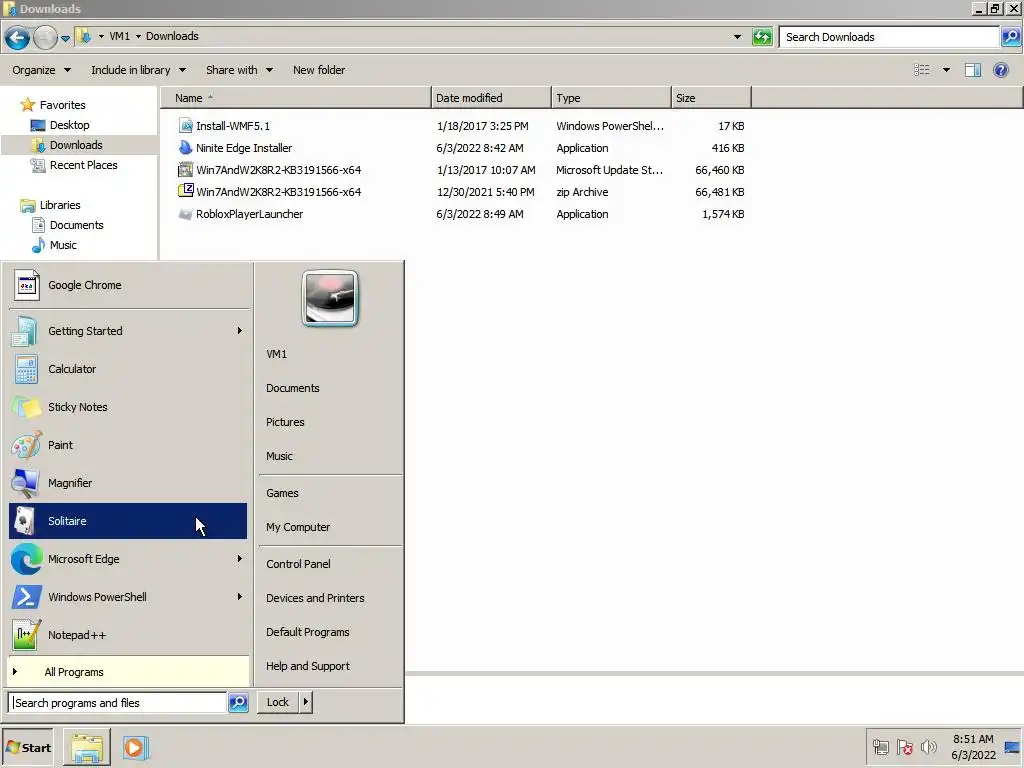The height and width of the screenshot is (768, 1024).
Task: Sort by Type column header
Action: tap(611, 98)
